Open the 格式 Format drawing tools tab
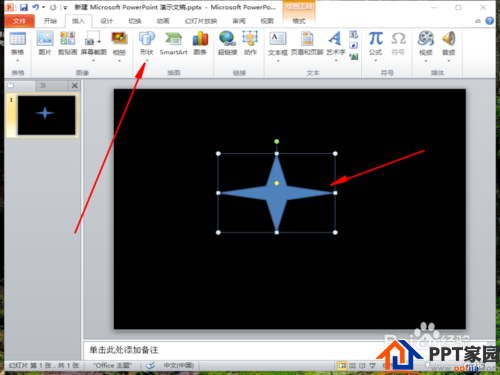Screen dimensions: 500x375 coord(299,21)
